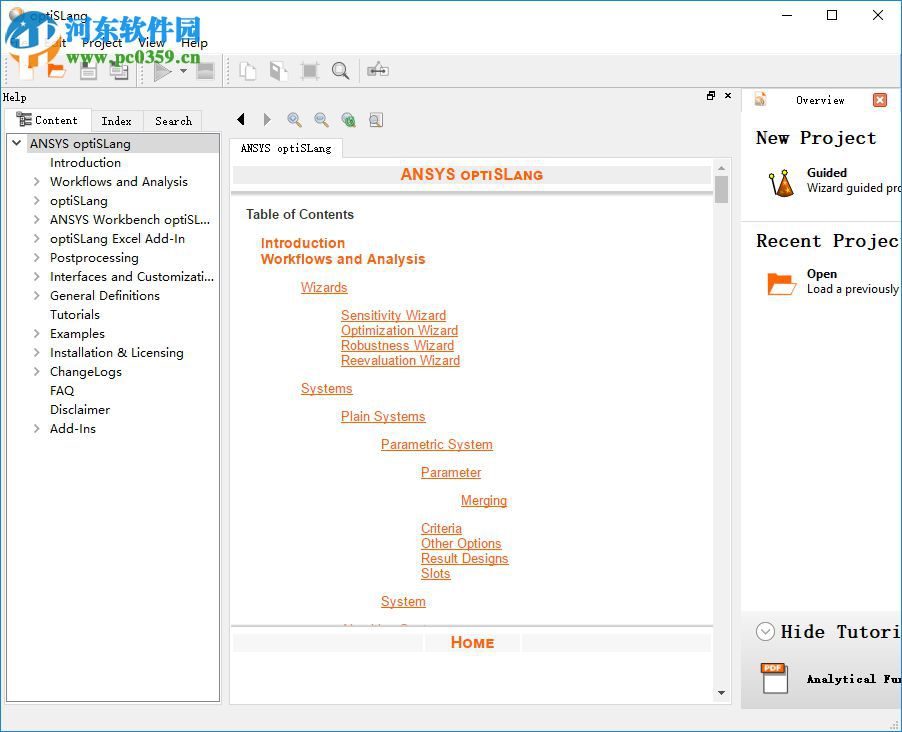The width and height of the screenshot is (902, 732).
Task: Click the forward navigation arrow in Help toolbar
Action: (x=266, y=119)
